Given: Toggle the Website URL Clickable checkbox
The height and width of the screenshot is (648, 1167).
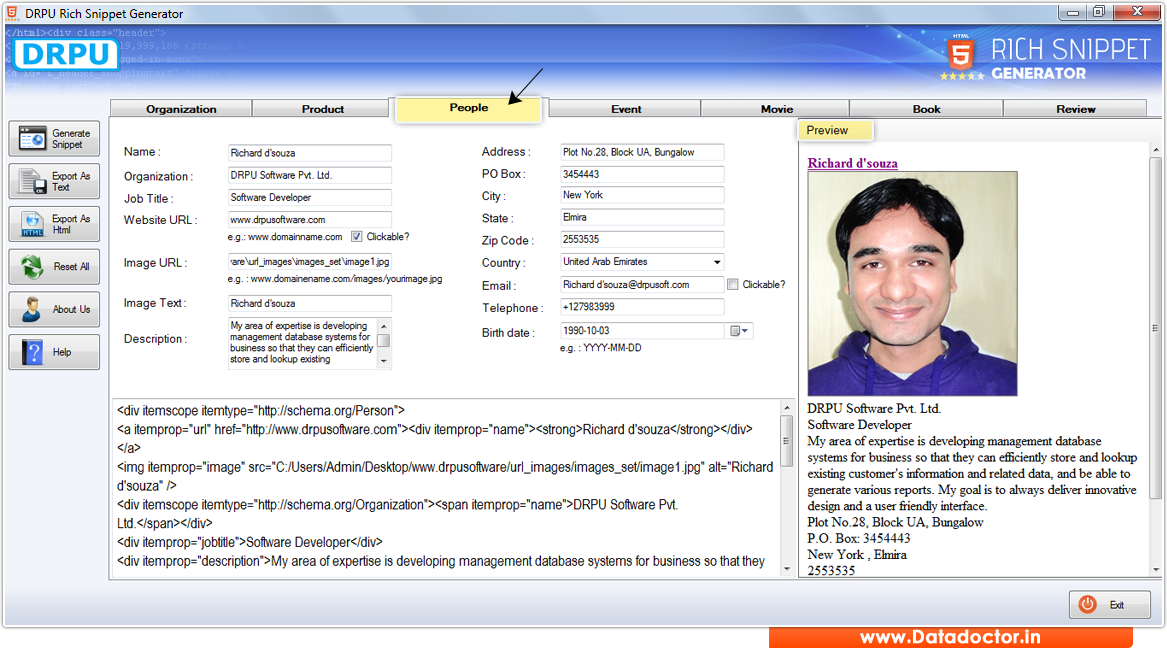Looking at the screenshot, I should tap(357, 237).
